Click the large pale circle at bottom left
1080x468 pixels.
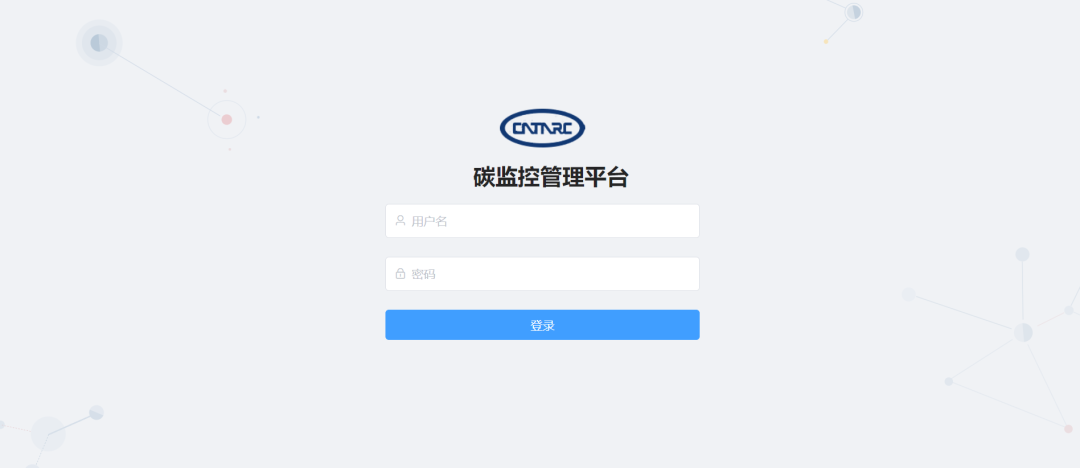click(48, 434)
